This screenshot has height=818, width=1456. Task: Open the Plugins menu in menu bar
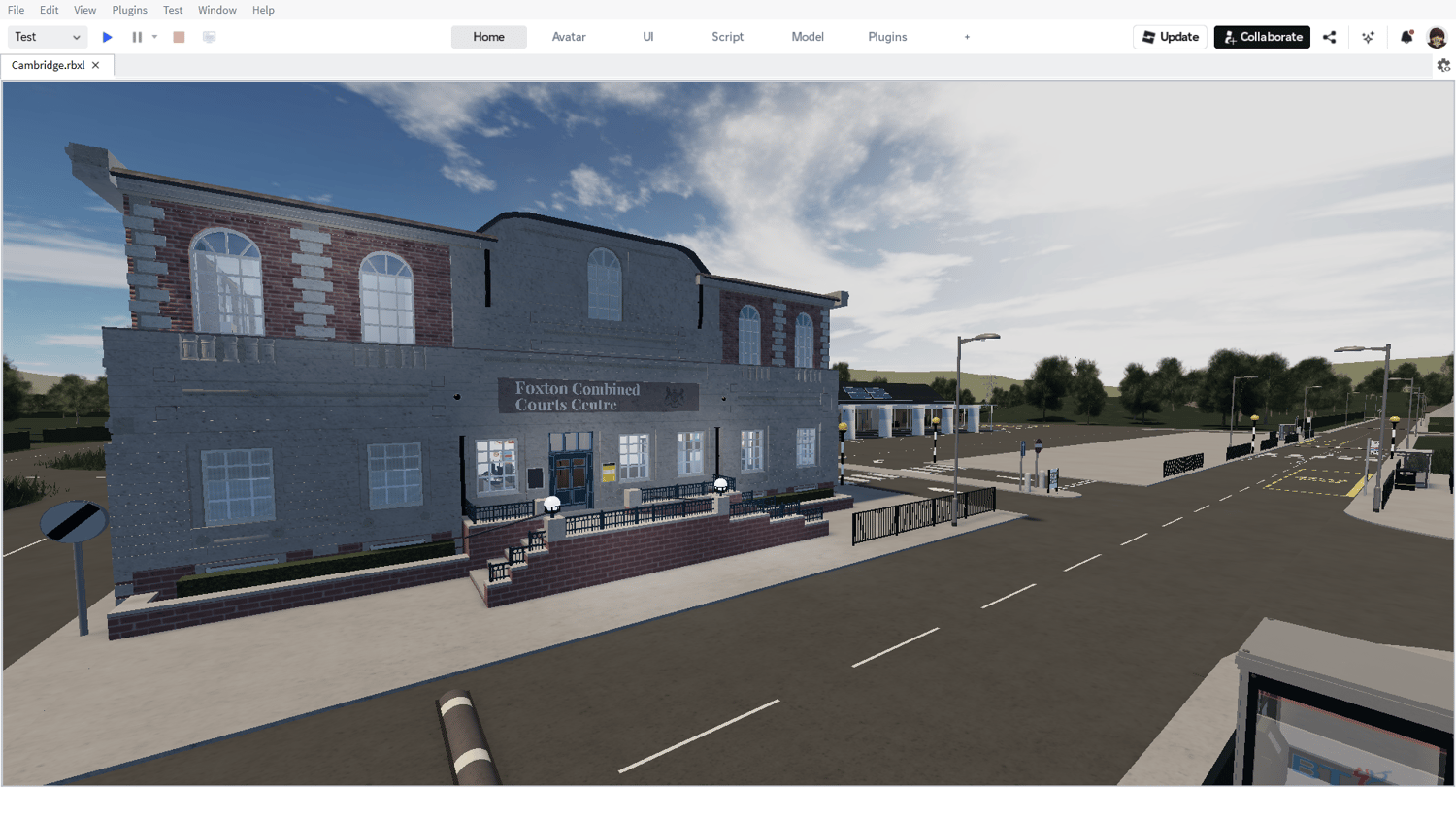[x=130, y=10]
